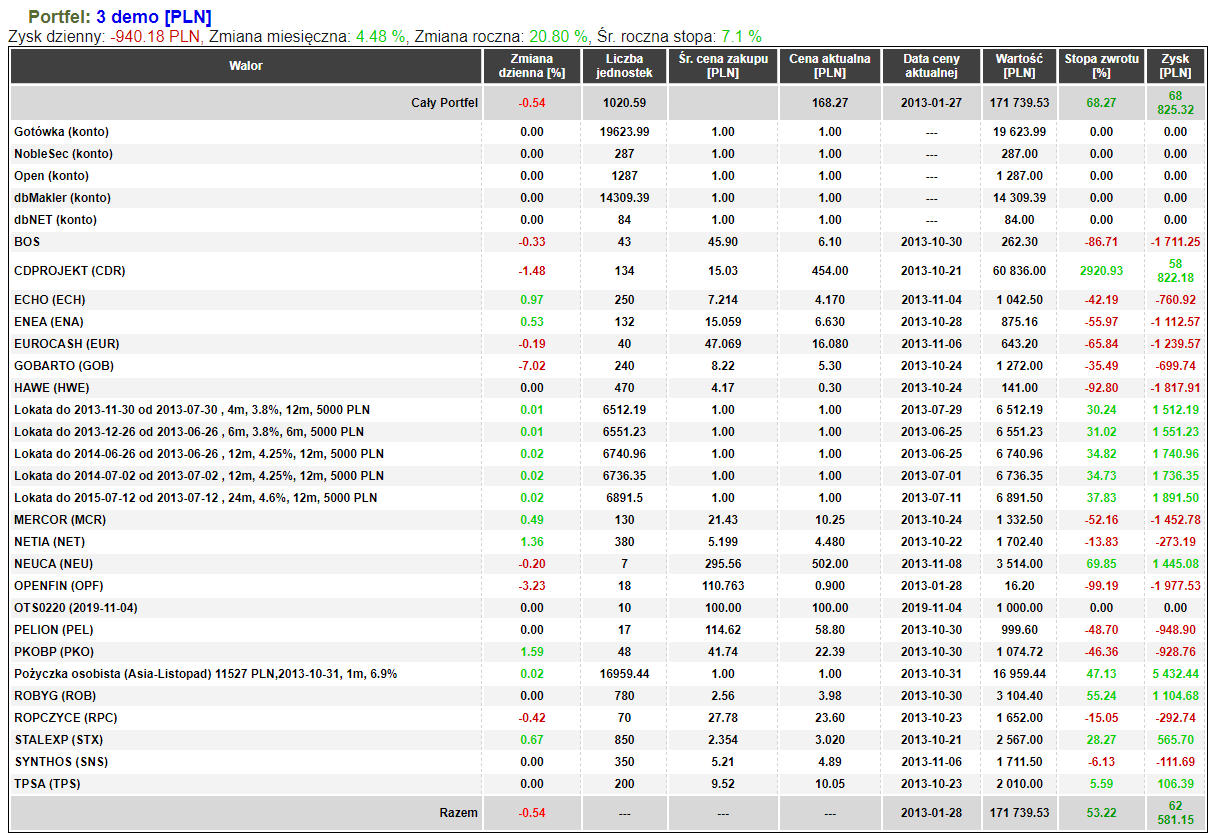Select the 'OPENFIN (OPF)' asset name
Viewport: 1217px width, 839px height.
click(60, 586)
